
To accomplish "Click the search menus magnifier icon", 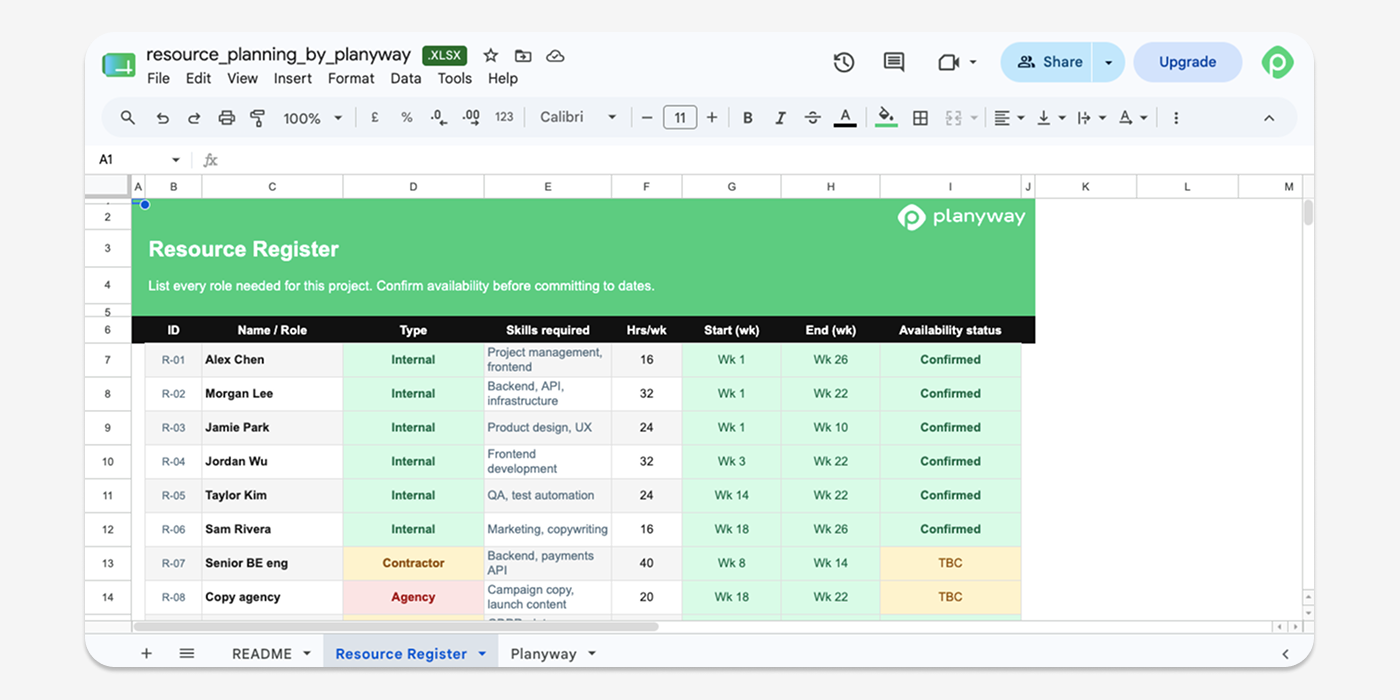I will [x=127, y=118].
